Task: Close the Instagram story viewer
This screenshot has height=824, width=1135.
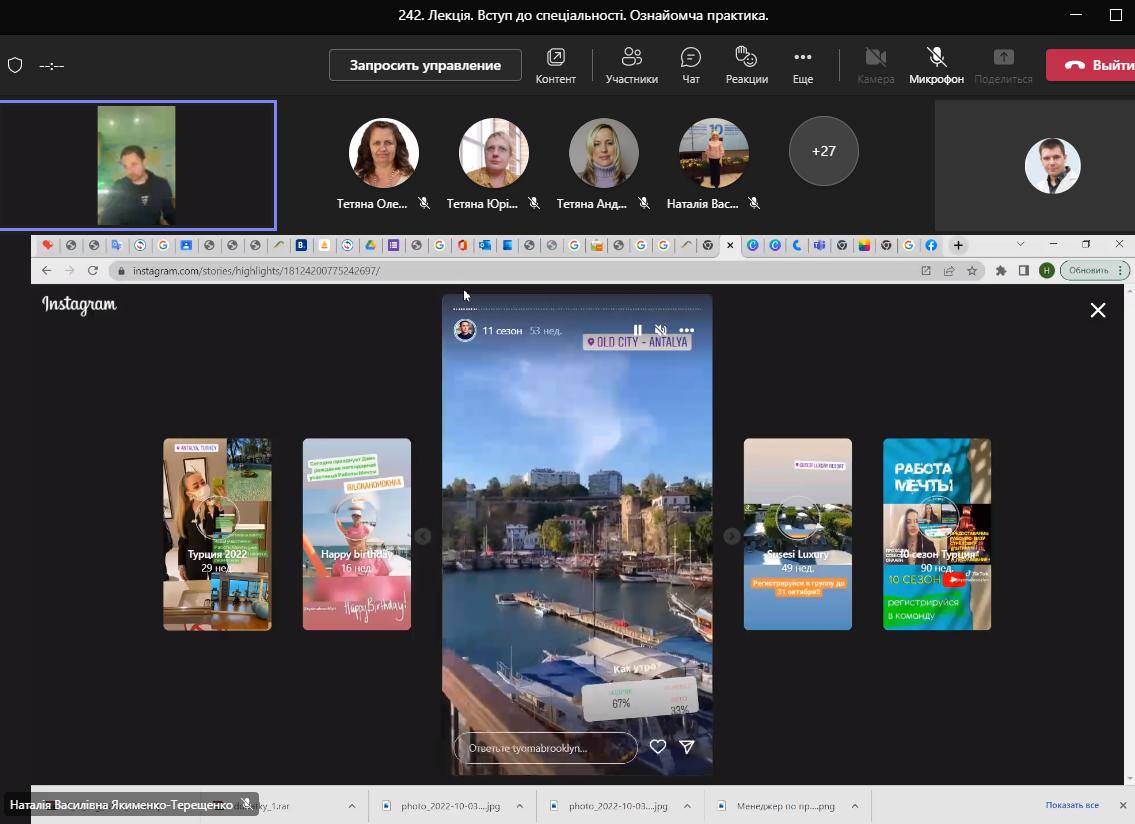Action: click(x=1097, y=310)
